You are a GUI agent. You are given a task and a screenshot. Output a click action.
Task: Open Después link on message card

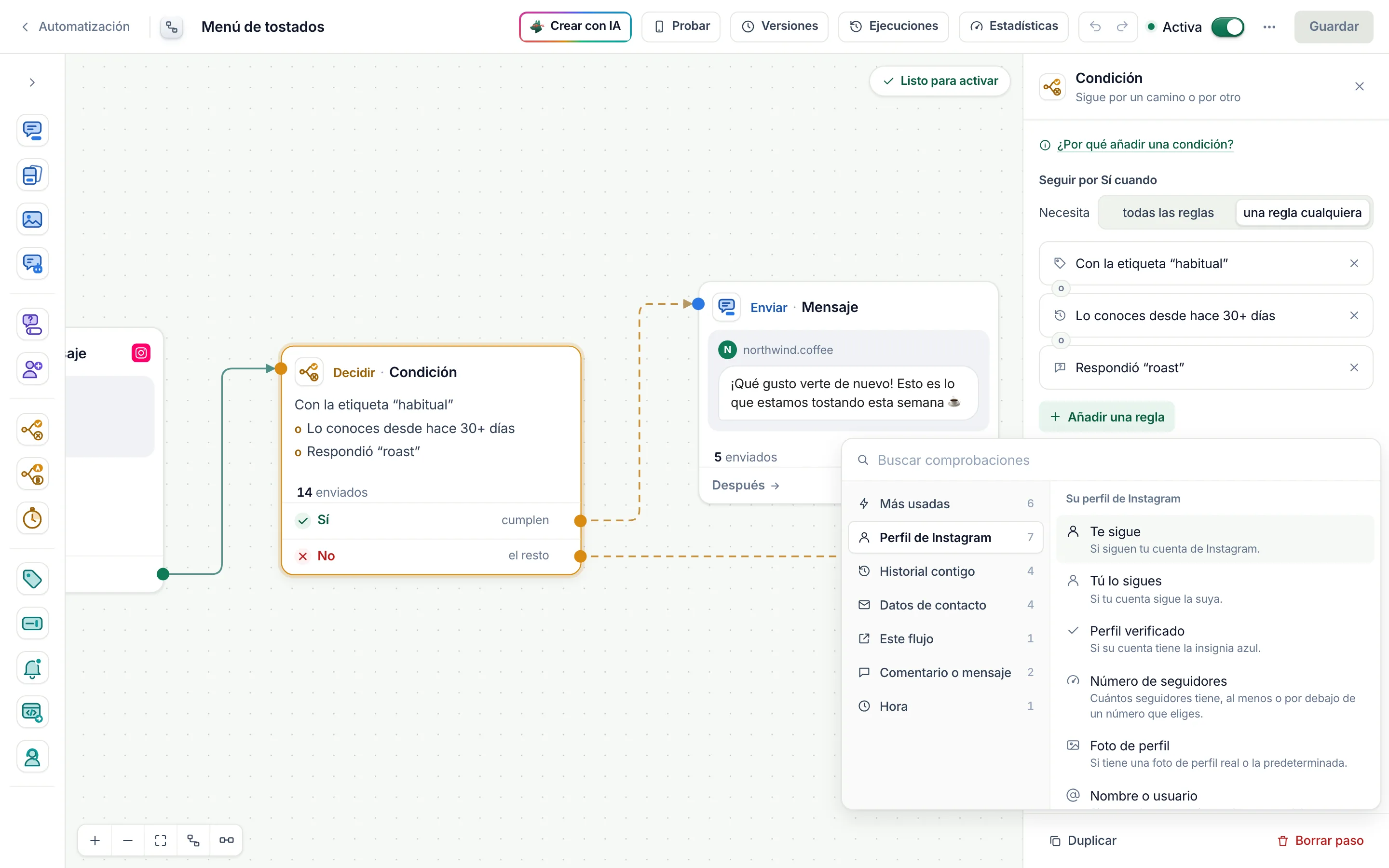pos(745,485)
